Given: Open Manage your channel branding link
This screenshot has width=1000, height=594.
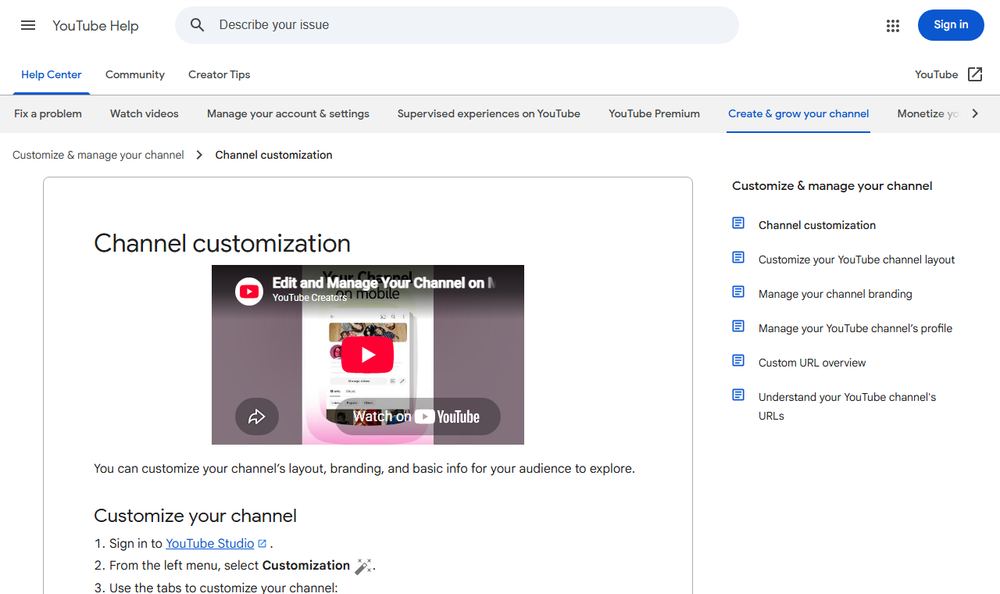Looking at the screenshot, I should 835,294.
